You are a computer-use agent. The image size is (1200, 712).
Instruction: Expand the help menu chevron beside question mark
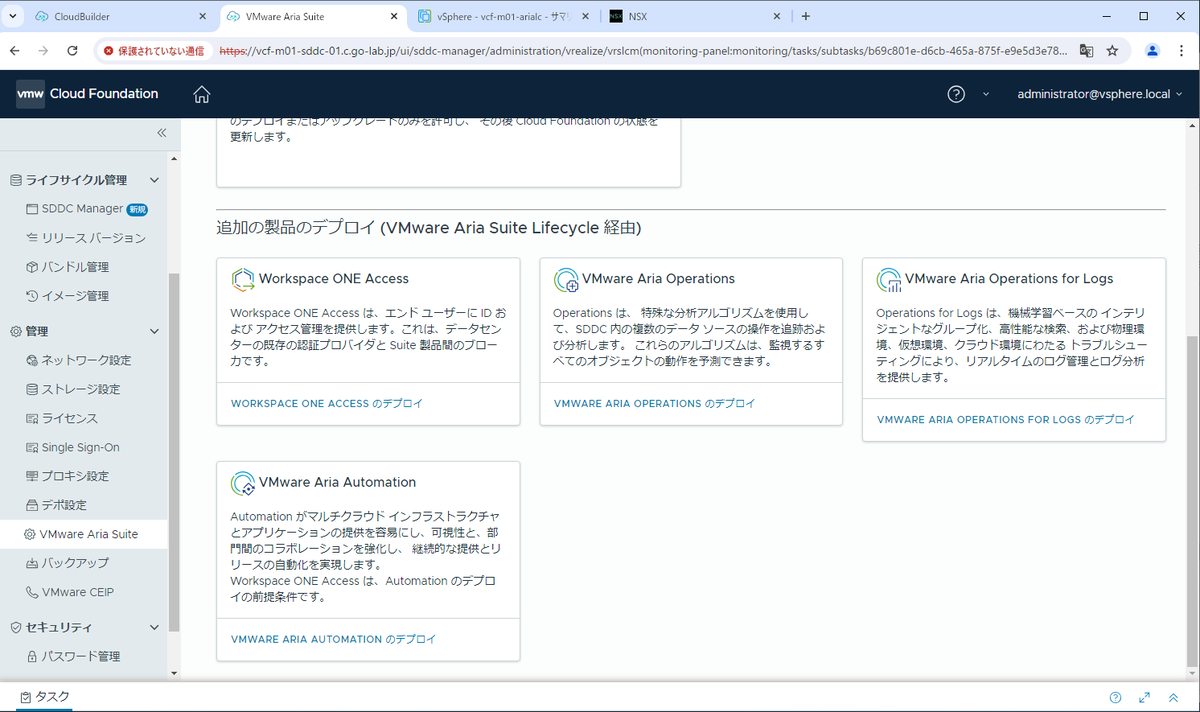click(x=985, y=94)
